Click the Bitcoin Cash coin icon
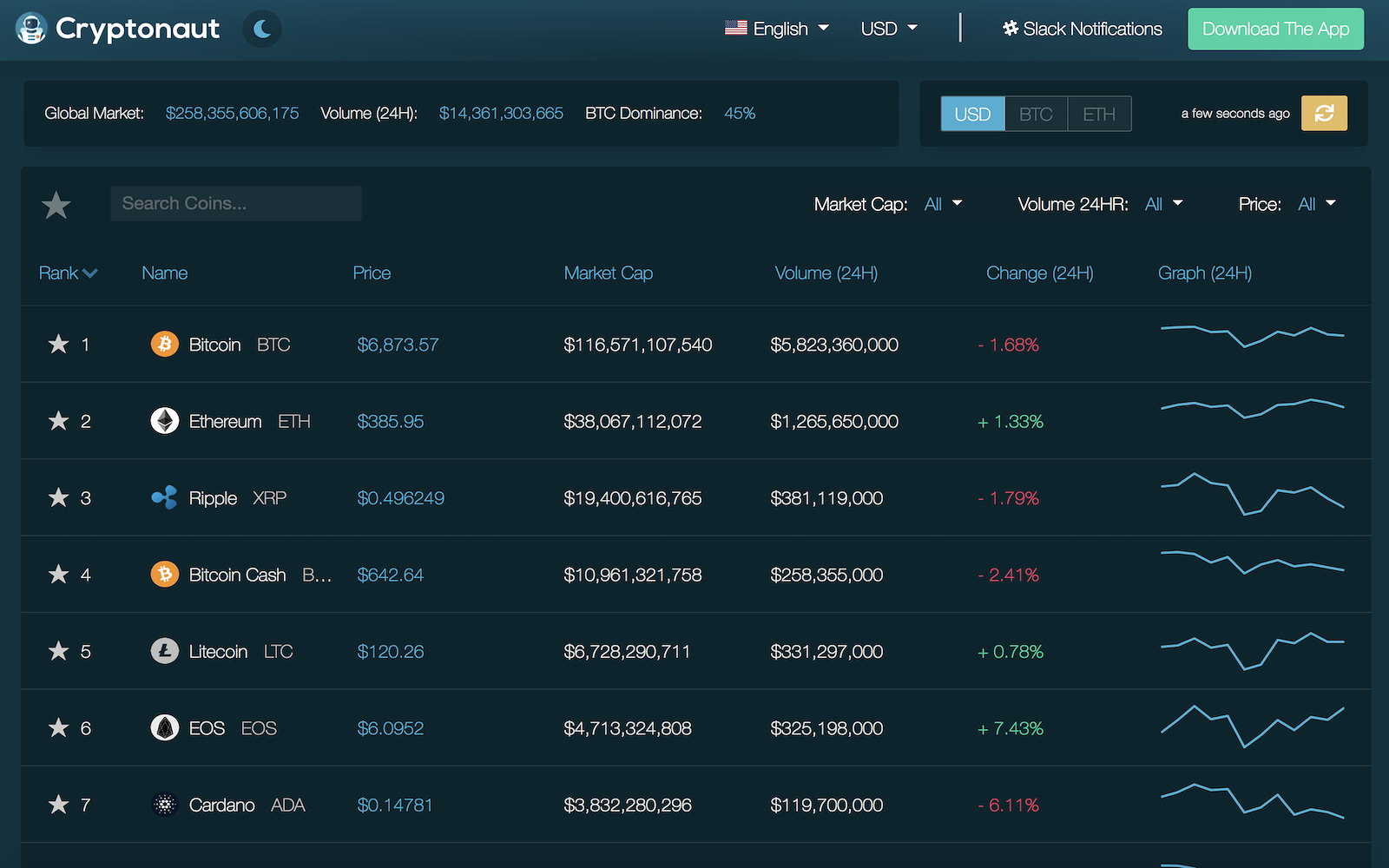The height and width of the screenshot is (868, 1389). (x=165, y=574)
